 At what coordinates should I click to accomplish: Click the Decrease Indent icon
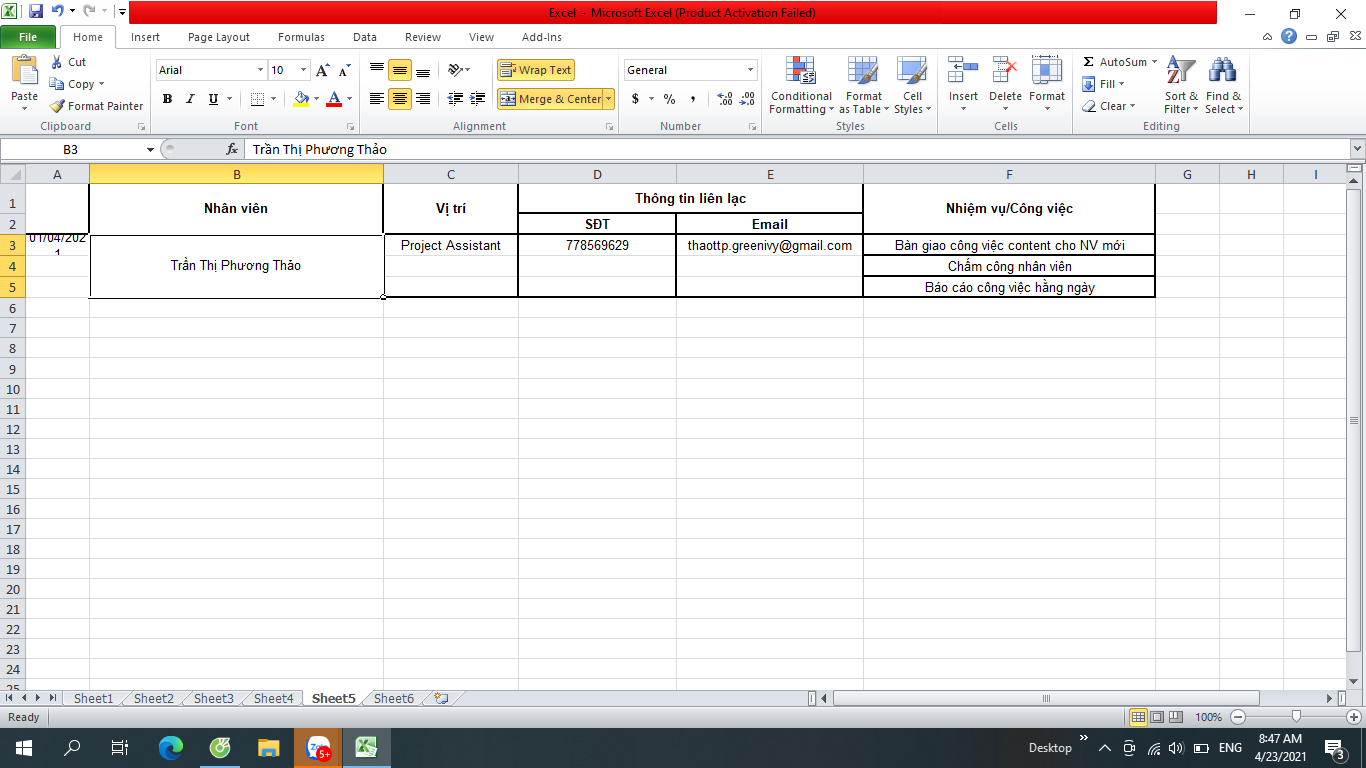(455, 99)
